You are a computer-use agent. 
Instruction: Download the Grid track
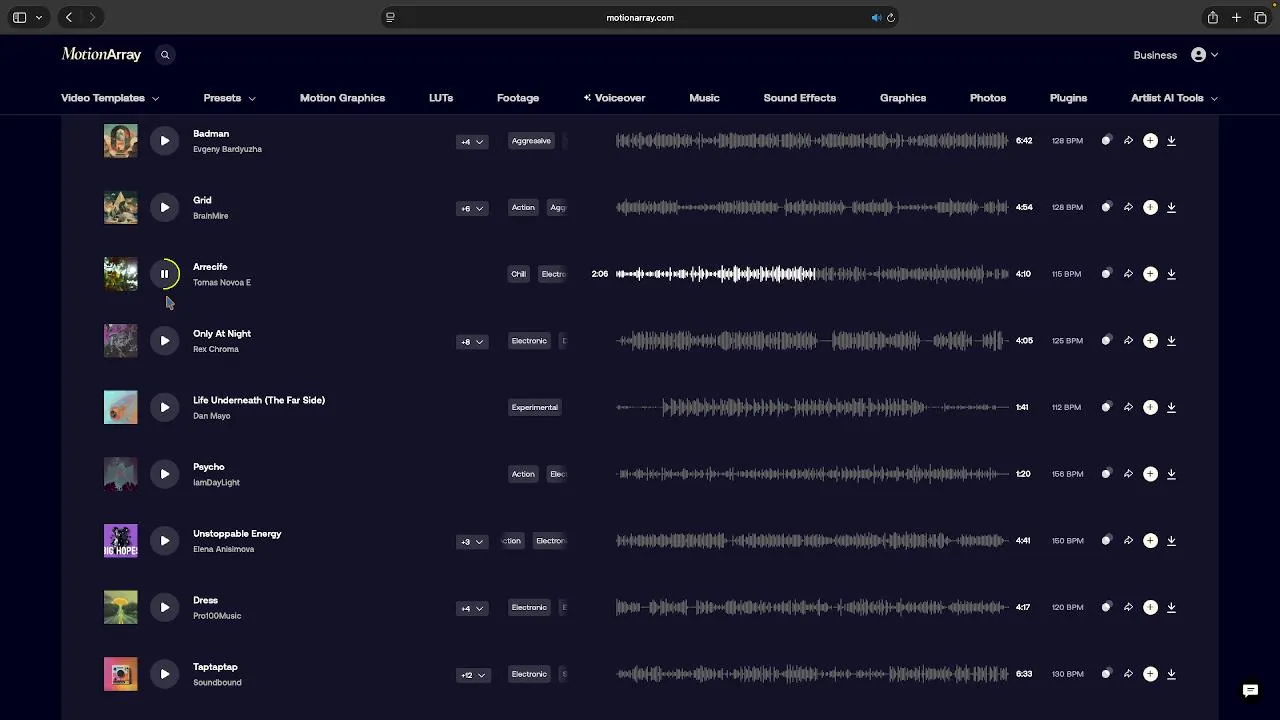pyautogui.click(x=1171, y=207)
